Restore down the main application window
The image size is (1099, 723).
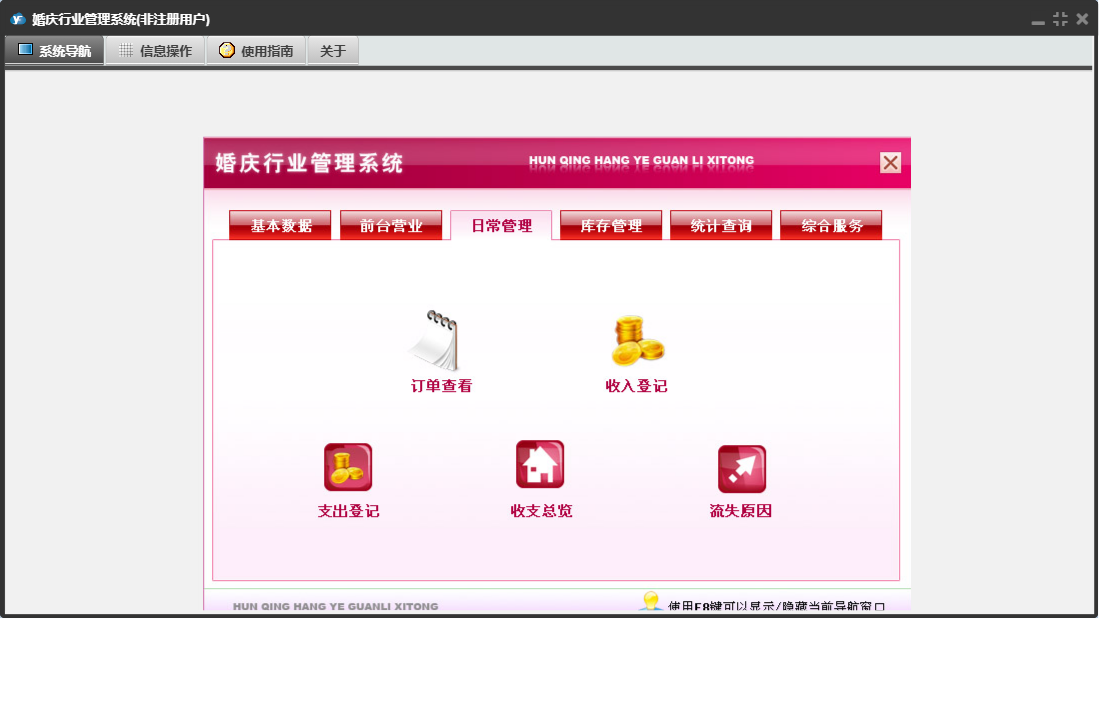1060,19
